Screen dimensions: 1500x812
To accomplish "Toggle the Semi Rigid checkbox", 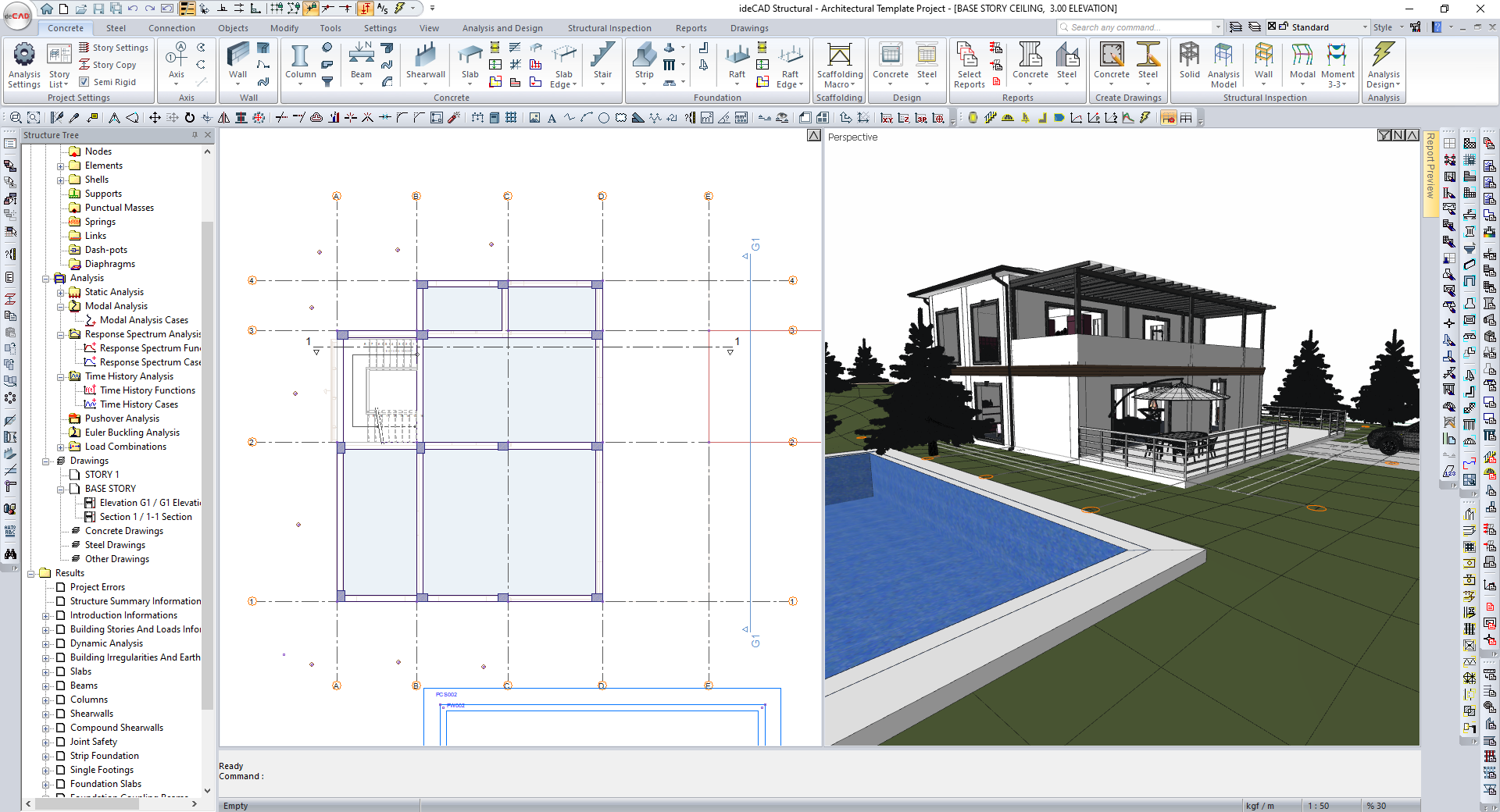I will pyautogui.click(x=84, y=82).
